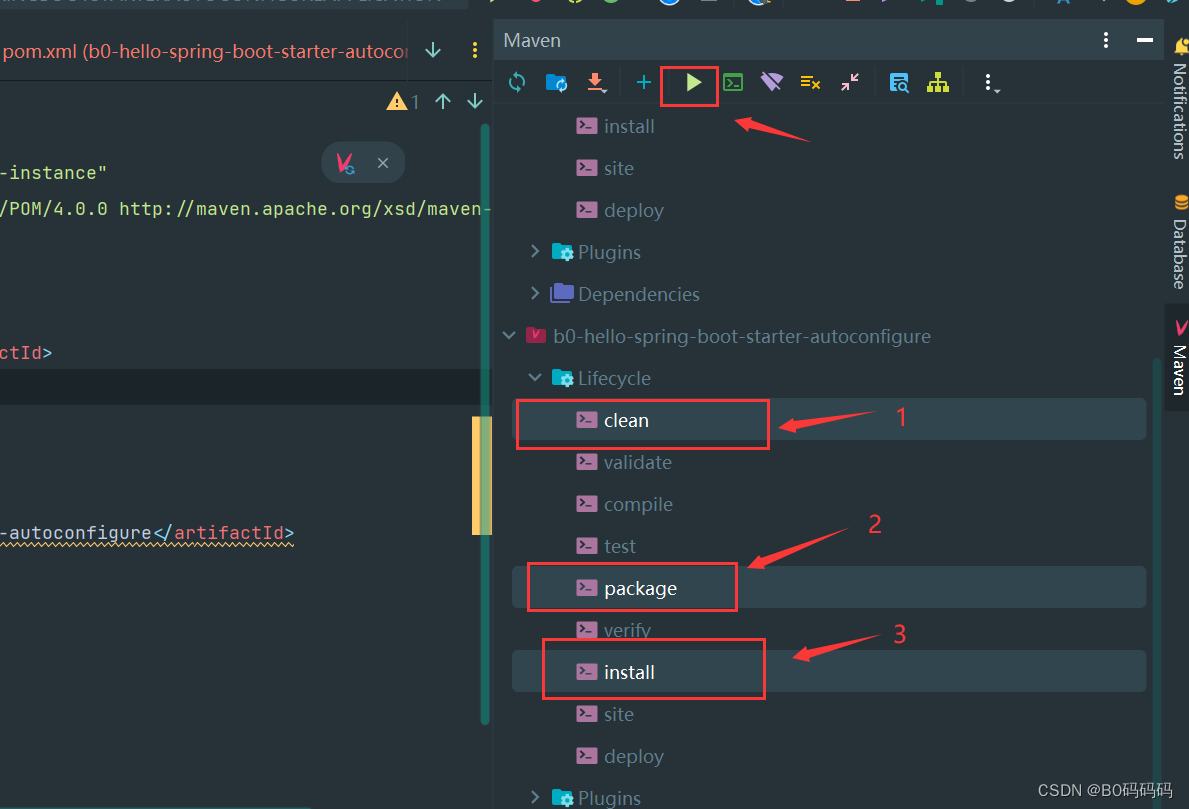
Task: Open Maven dependency analyzer icon
Action: coord(899,82)
